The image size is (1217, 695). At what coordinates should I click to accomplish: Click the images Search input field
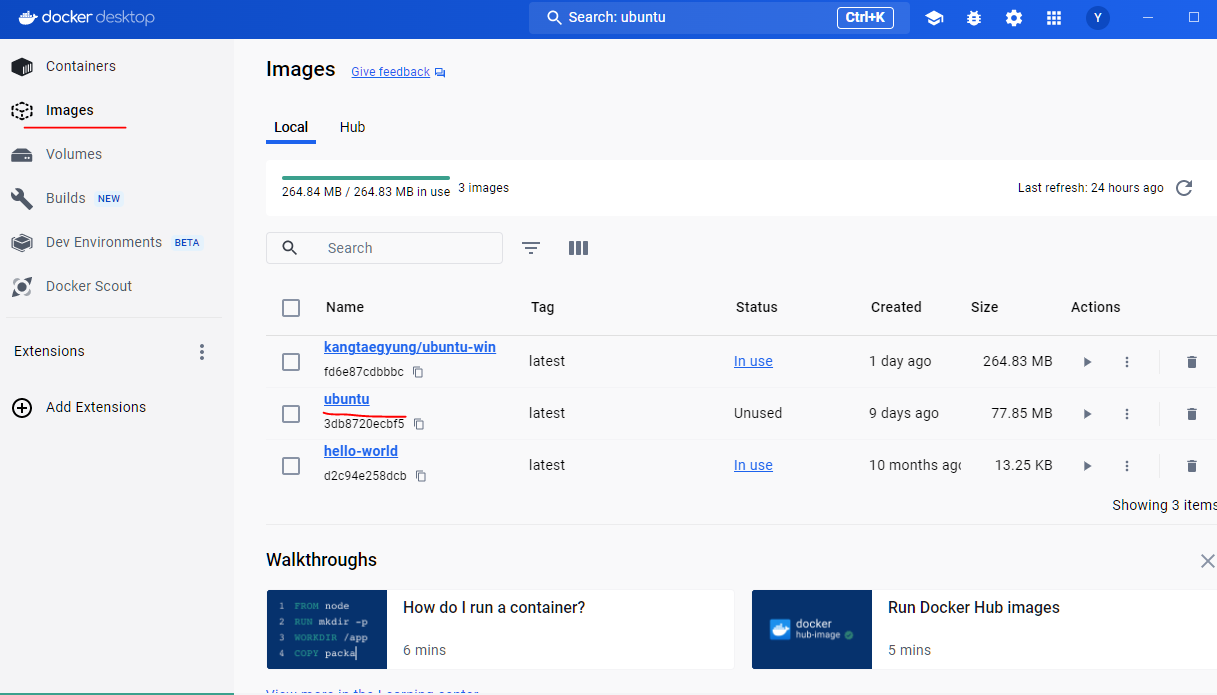click(x=384, y=248)
